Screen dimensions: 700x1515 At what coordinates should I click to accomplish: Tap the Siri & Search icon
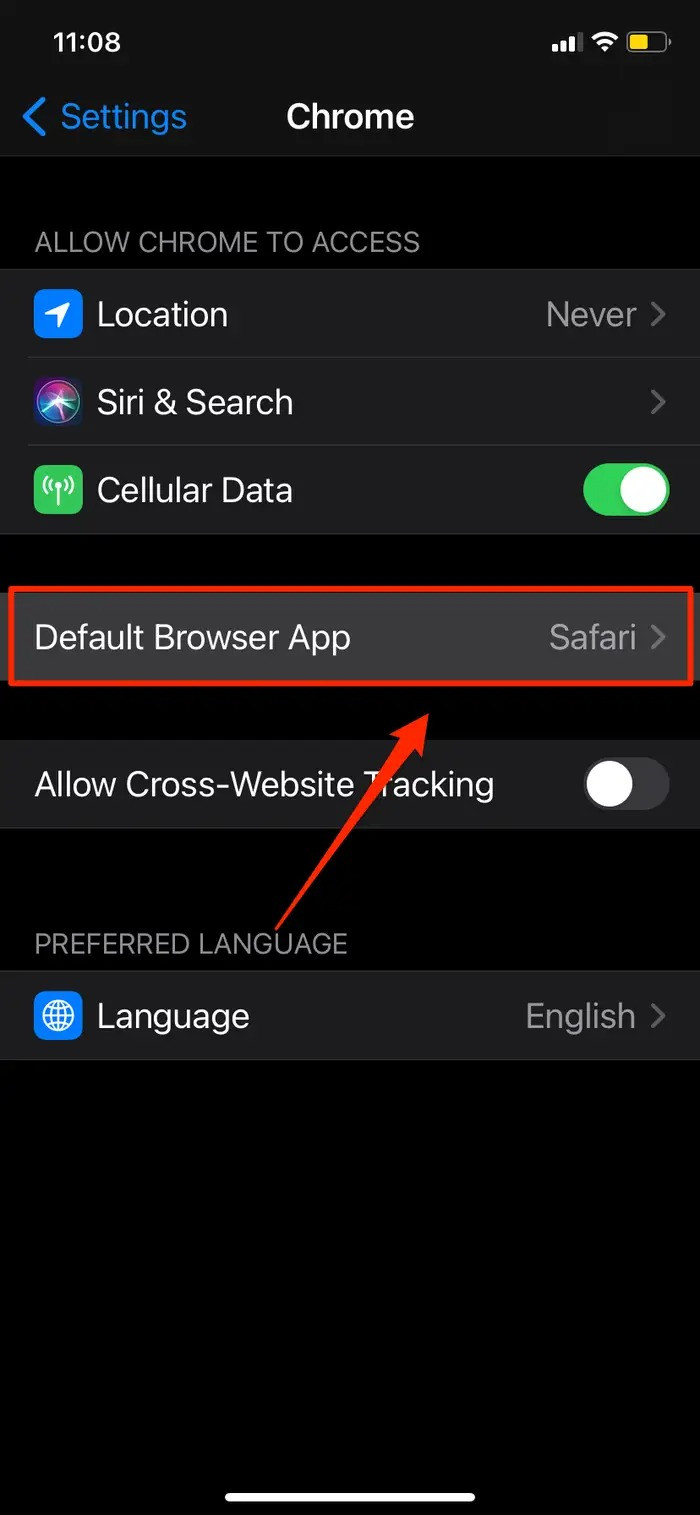coord(58,402)
